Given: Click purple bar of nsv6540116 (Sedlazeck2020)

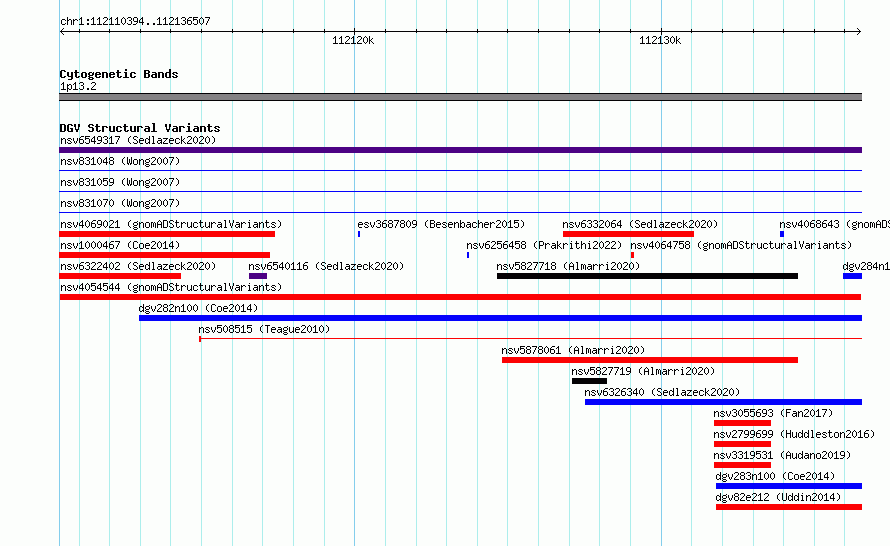Looking at the screenshot, I should tap(258, 276).
